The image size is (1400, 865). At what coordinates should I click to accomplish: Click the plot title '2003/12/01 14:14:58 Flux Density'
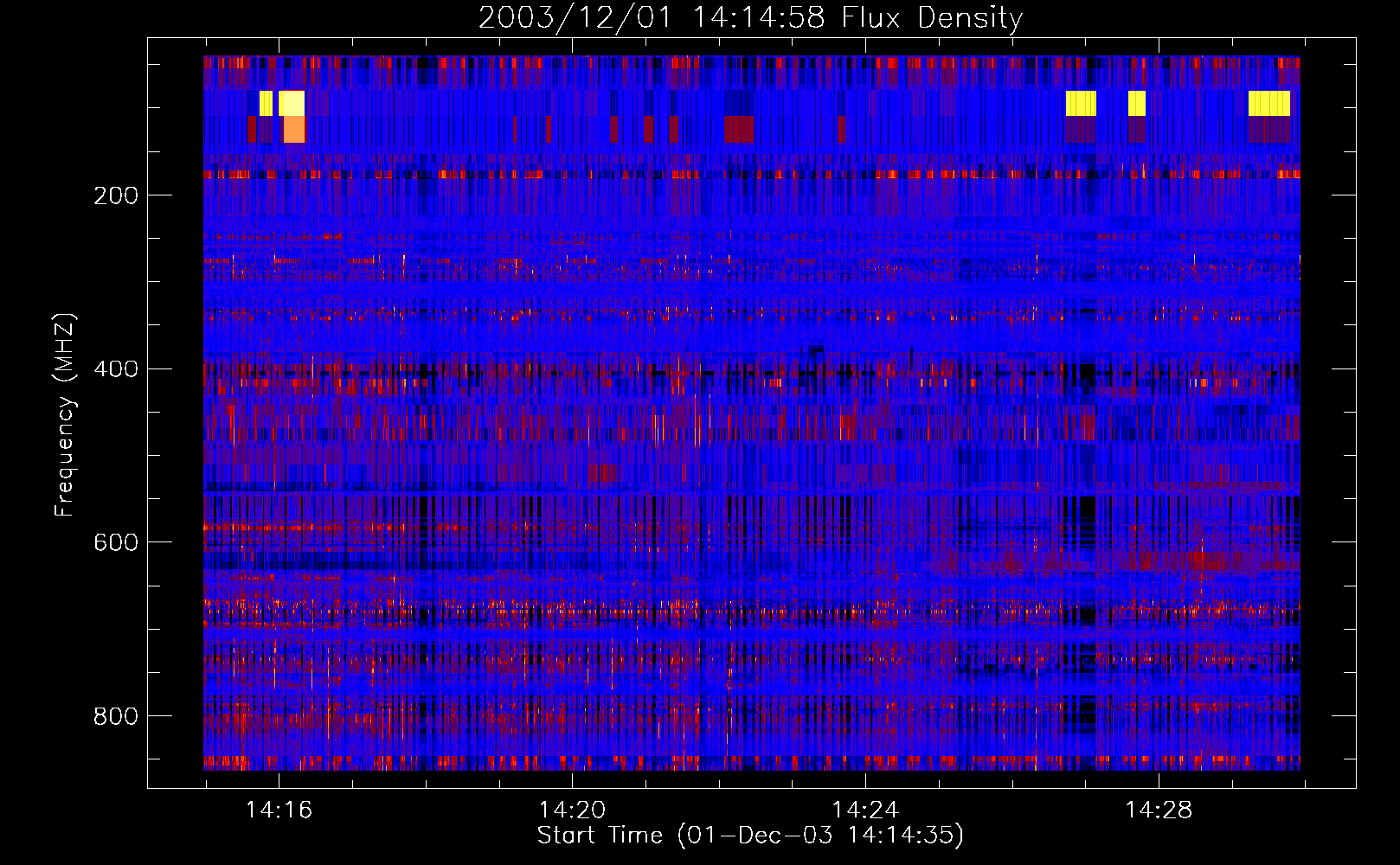[x=750, y=18]
